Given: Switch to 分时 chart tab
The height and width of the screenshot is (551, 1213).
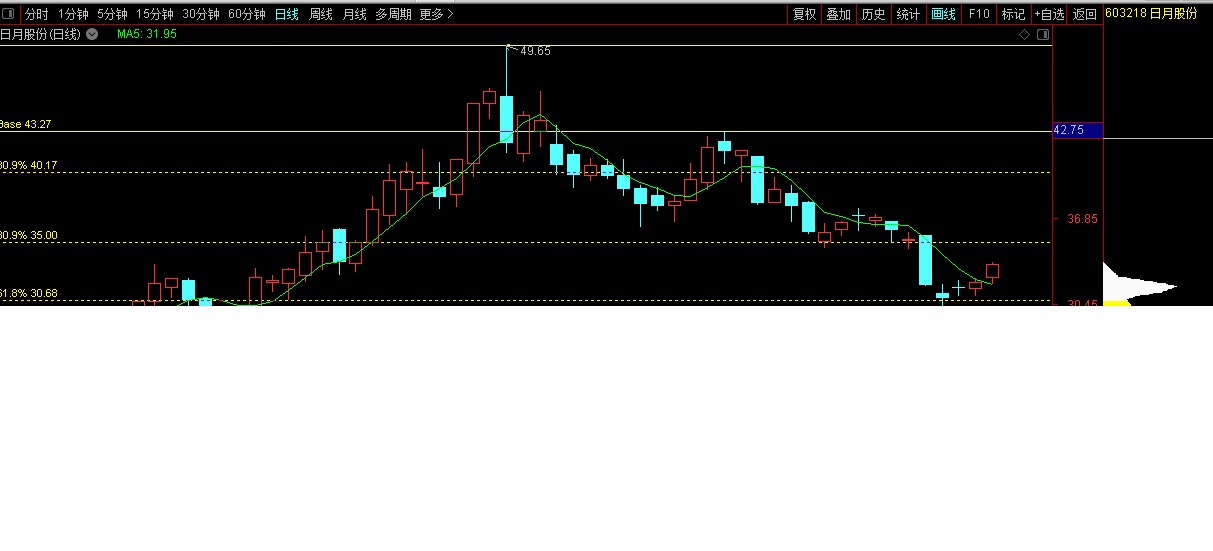Looking at the screenshot, I should 36,14.
